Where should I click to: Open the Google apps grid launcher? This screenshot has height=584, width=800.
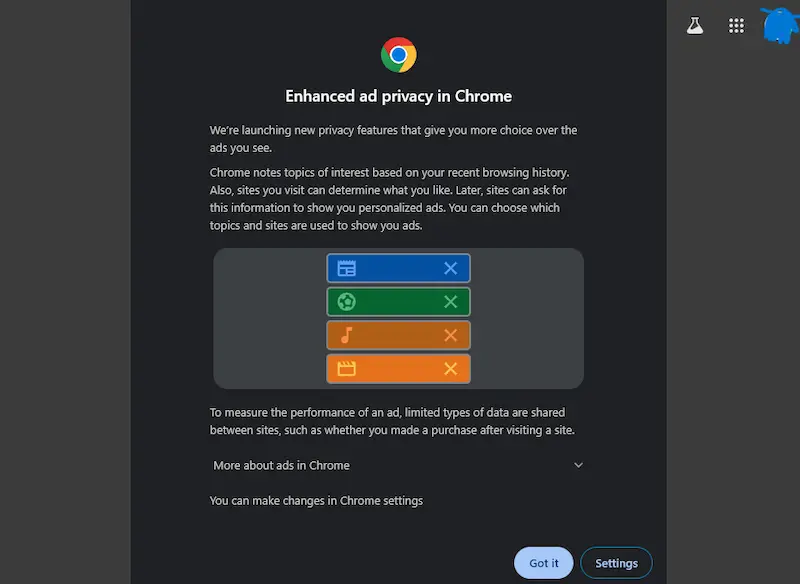737,26
